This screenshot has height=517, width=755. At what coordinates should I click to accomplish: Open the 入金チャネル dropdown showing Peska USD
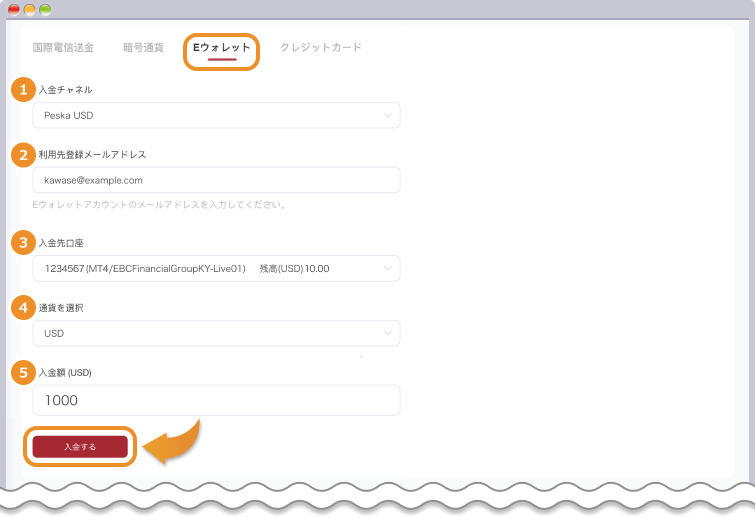click(216, 116)
